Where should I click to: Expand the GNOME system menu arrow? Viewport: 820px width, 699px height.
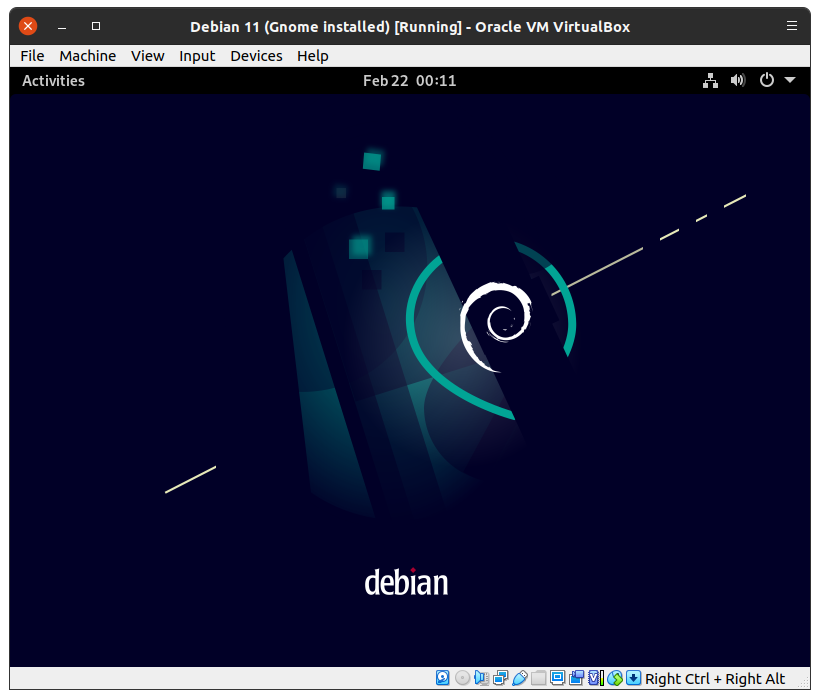(x=790, y=81)
